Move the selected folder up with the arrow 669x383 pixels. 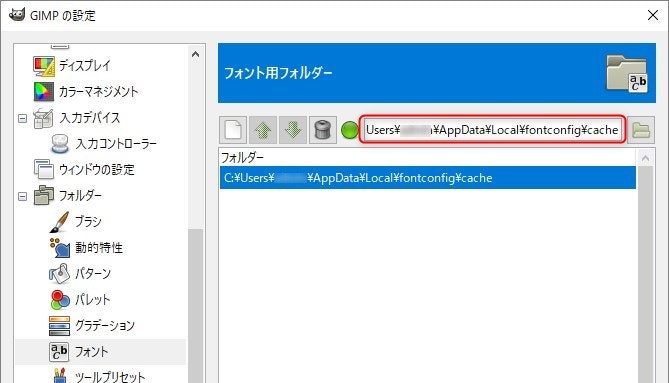coord(263,130)
